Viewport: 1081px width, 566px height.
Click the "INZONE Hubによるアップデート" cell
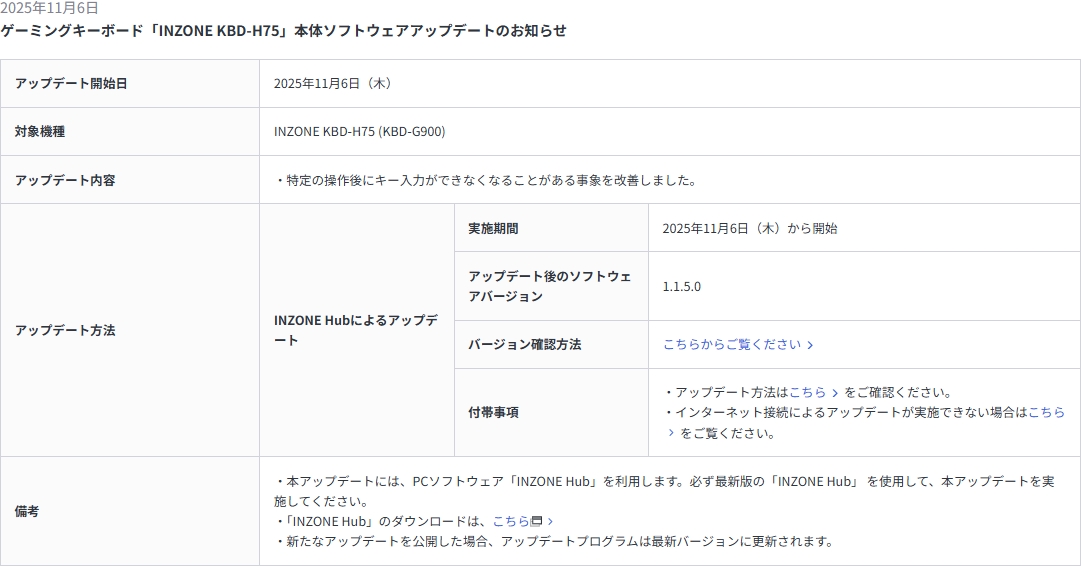coord(356,330)
